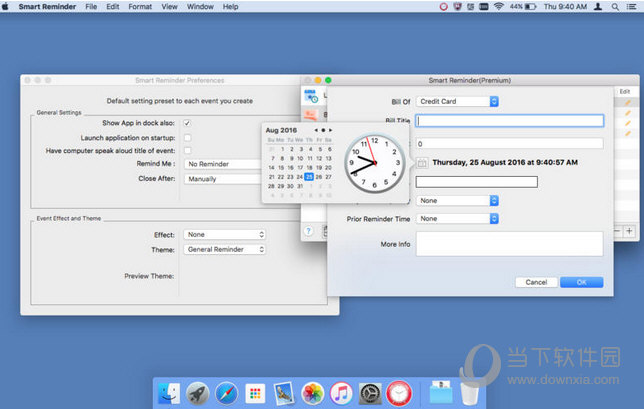
Task: Open the Close After dropdown
Action: (223, 179)
